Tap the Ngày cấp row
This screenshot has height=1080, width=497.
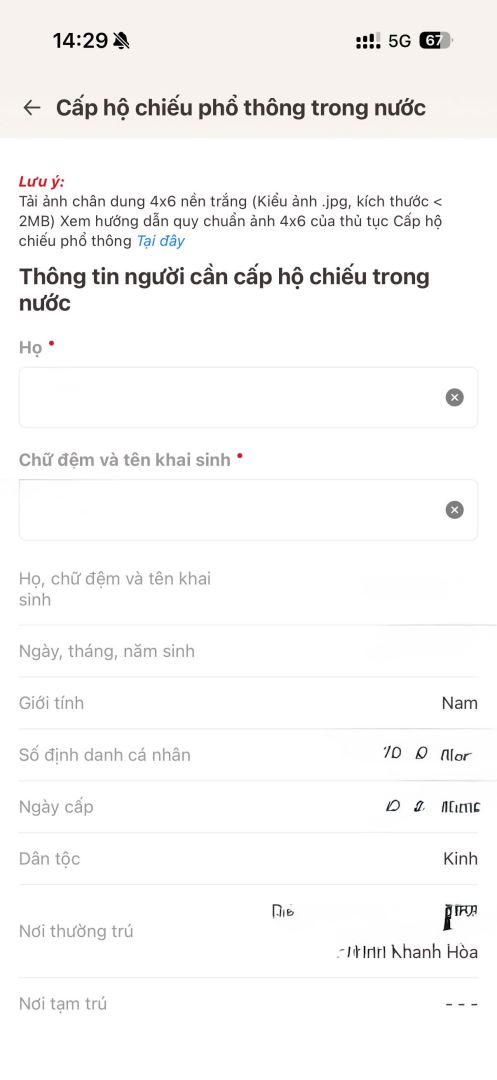coord(248,807)
